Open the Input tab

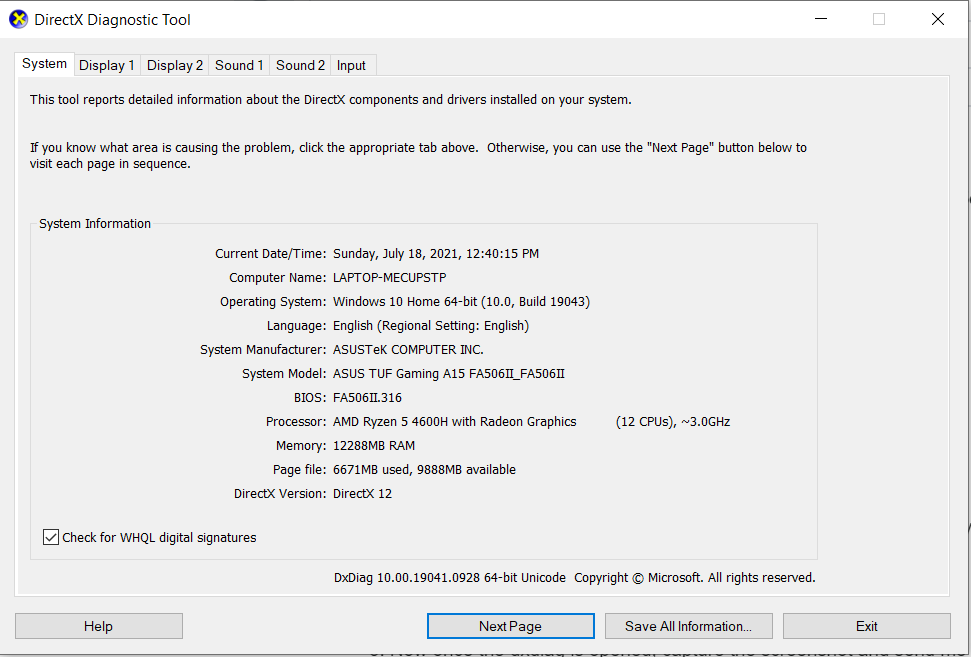coord(351,66)
